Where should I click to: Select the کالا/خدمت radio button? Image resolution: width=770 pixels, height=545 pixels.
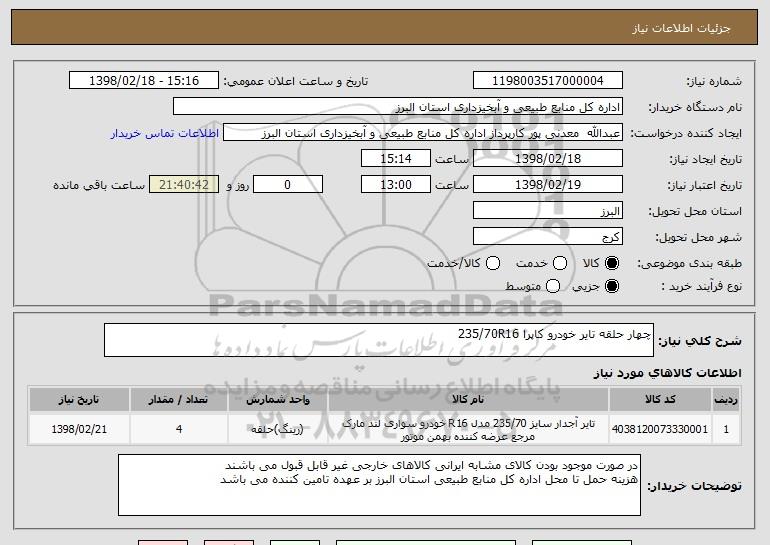pos(493,263)
